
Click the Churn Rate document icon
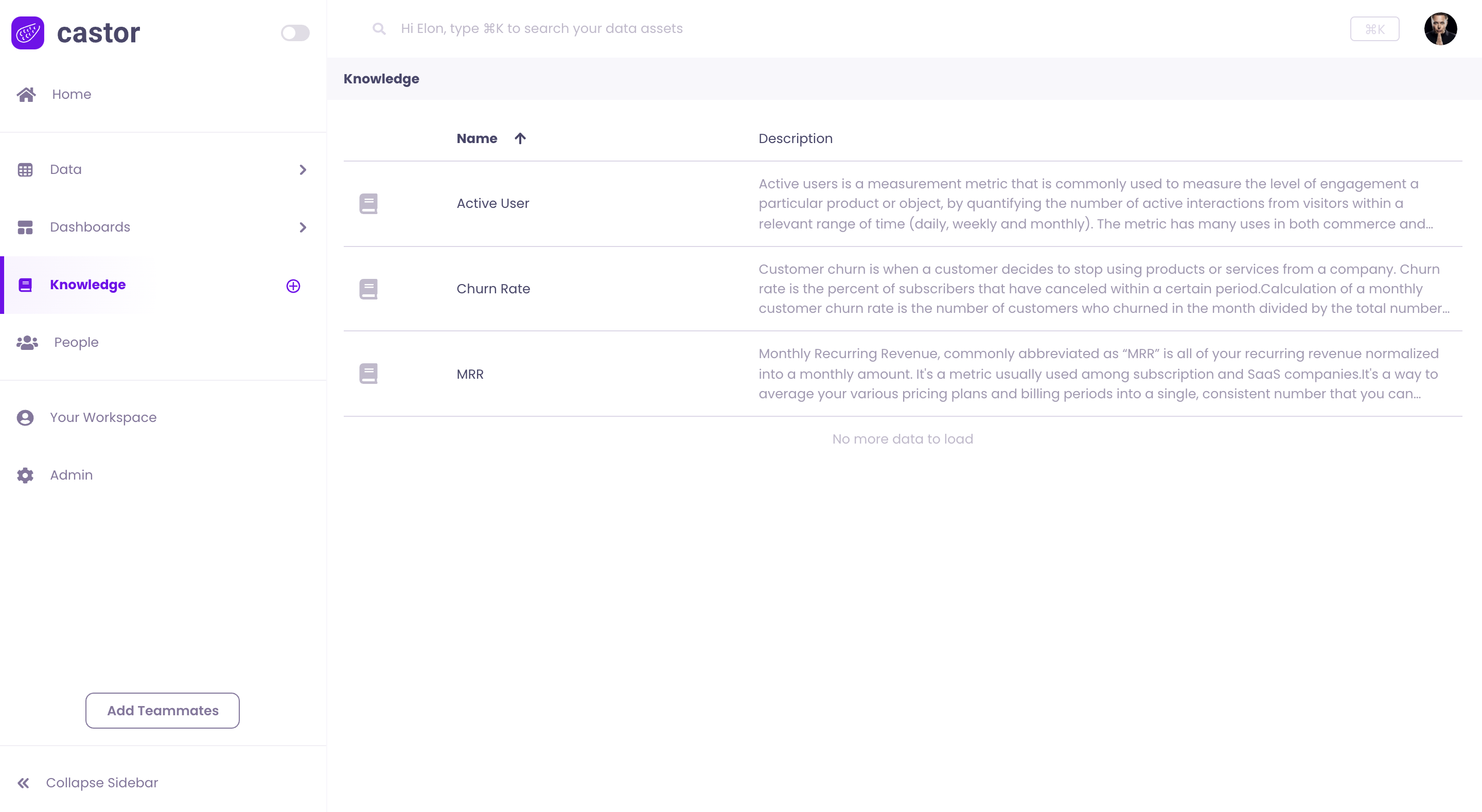click(x=368, y=289)
